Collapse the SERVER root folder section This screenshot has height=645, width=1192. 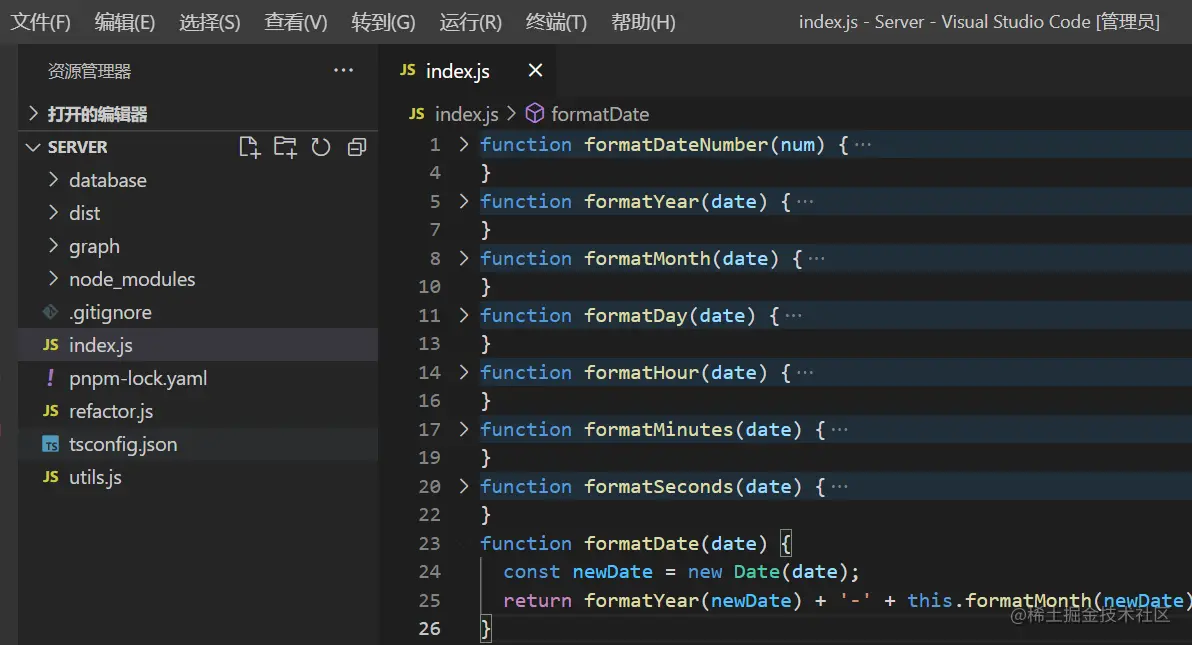77,147
